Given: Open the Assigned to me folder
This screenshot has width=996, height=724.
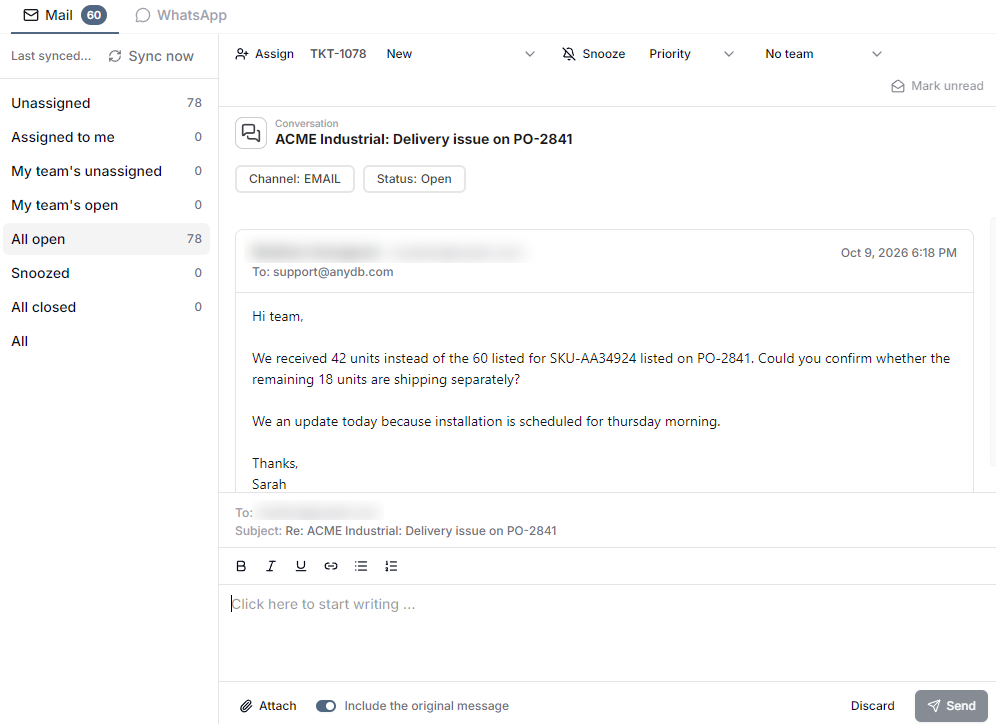Looking at the screenshot, I should pos(106,137).
